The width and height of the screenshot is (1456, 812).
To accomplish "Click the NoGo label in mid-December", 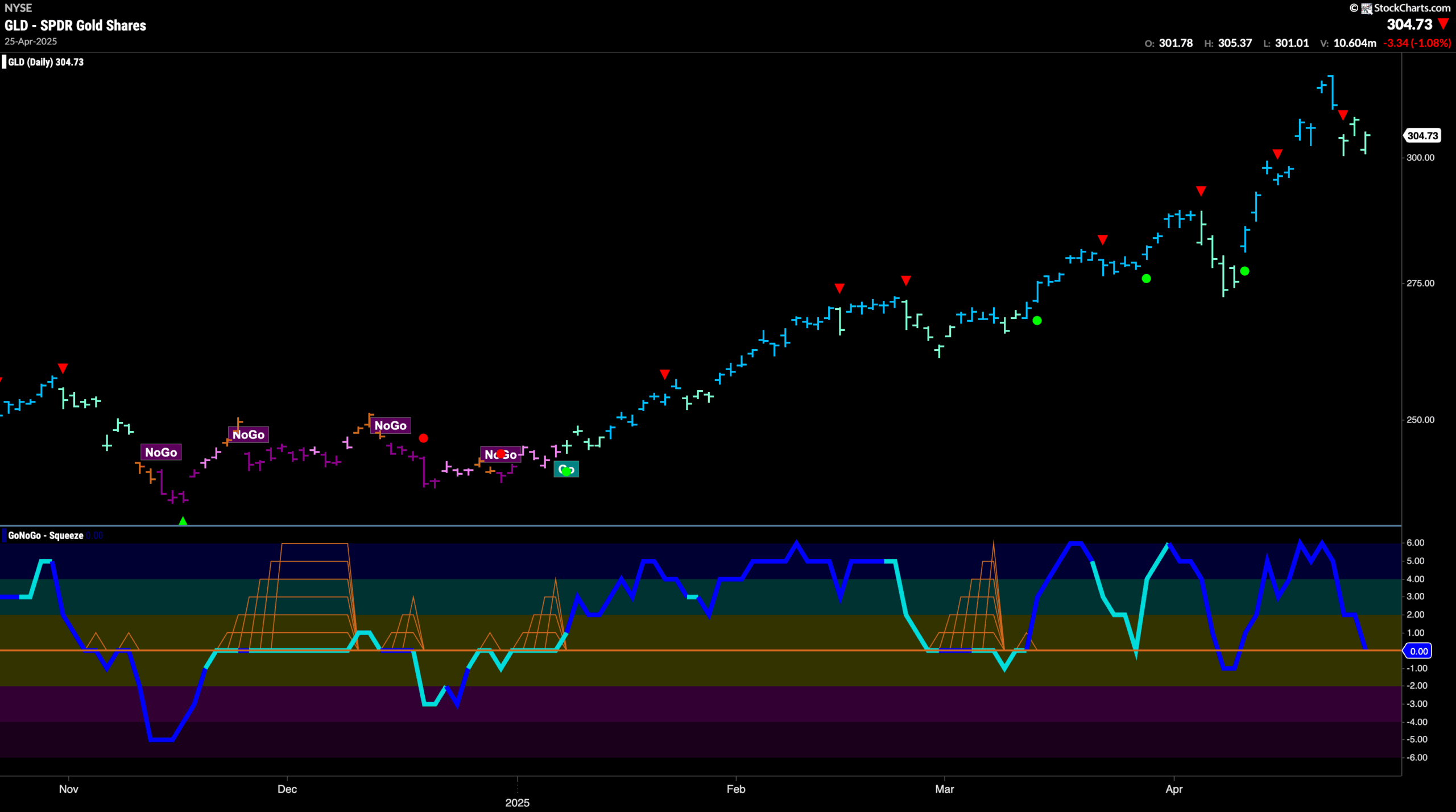I will 390,426.
